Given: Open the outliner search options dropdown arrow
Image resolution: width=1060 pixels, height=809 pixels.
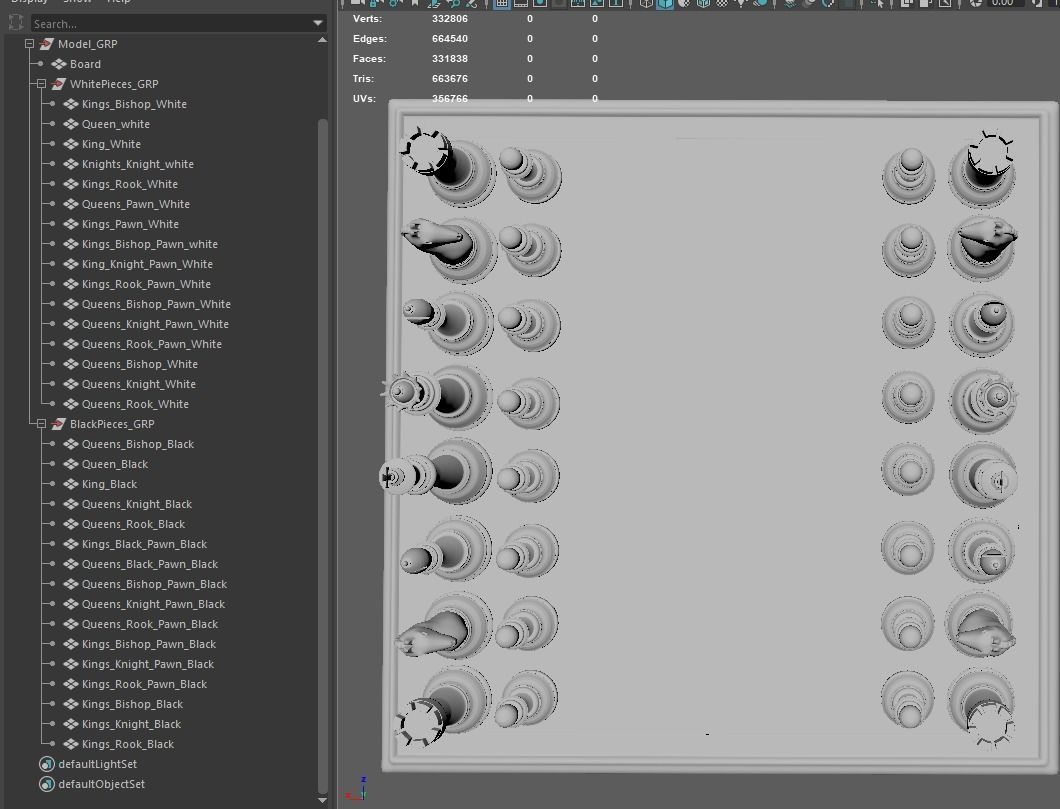Looking at the screenshot, I should click(318, 24).
